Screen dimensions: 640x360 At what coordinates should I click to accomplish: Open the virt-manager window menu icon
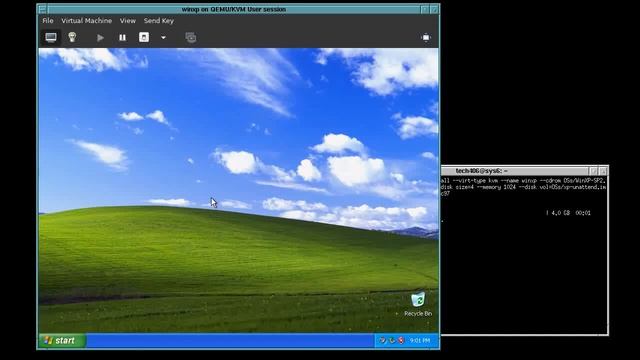click(42, 9)
